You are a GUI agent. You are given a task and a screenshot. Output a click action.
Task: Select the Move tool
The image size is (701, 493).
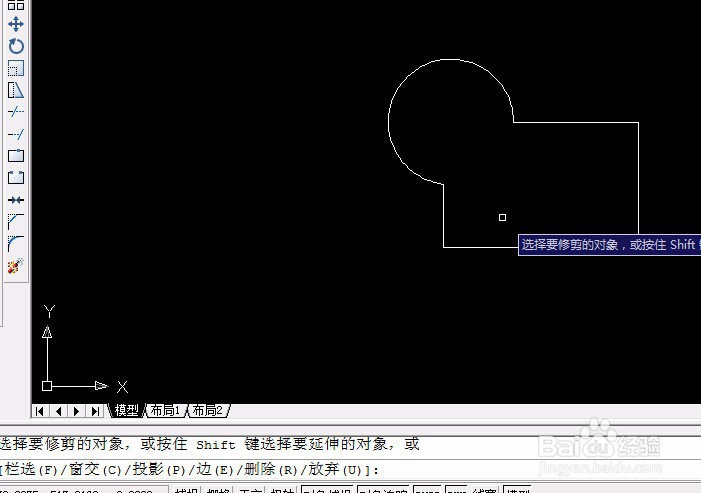[x=16, y=24]
